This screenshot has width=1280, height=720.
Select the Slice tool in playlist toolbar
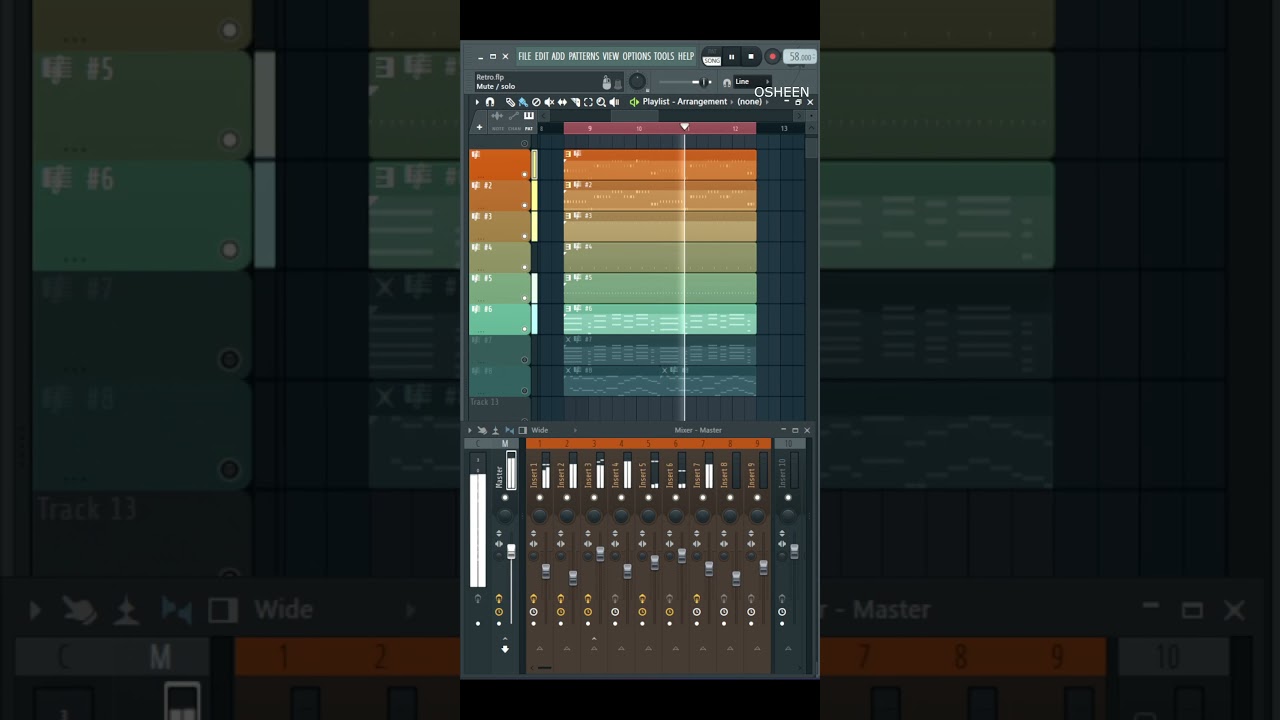tap(575, 102)
